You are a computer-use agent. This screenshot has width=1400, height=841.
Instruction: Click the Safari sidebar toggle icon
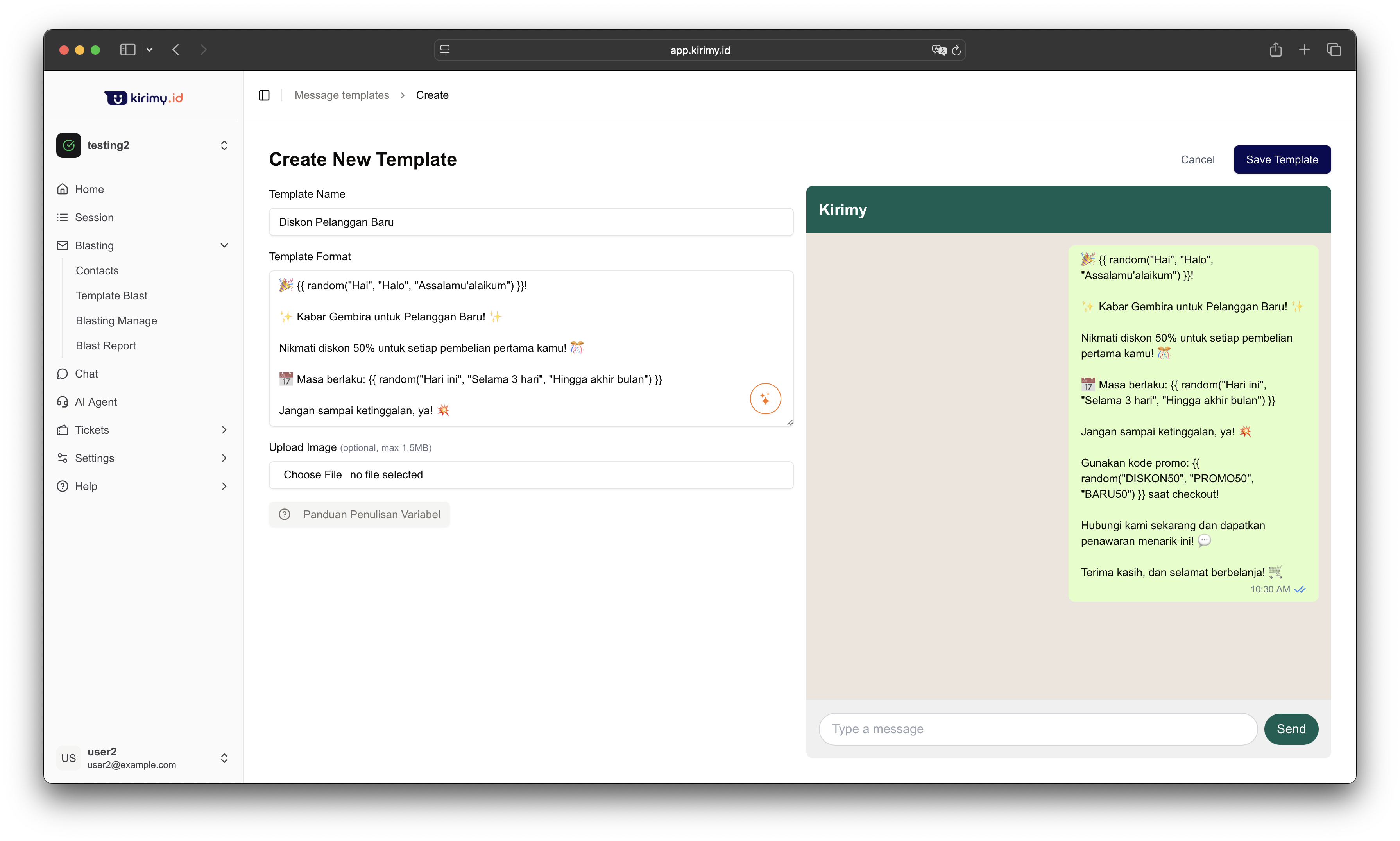coord(127,50)
